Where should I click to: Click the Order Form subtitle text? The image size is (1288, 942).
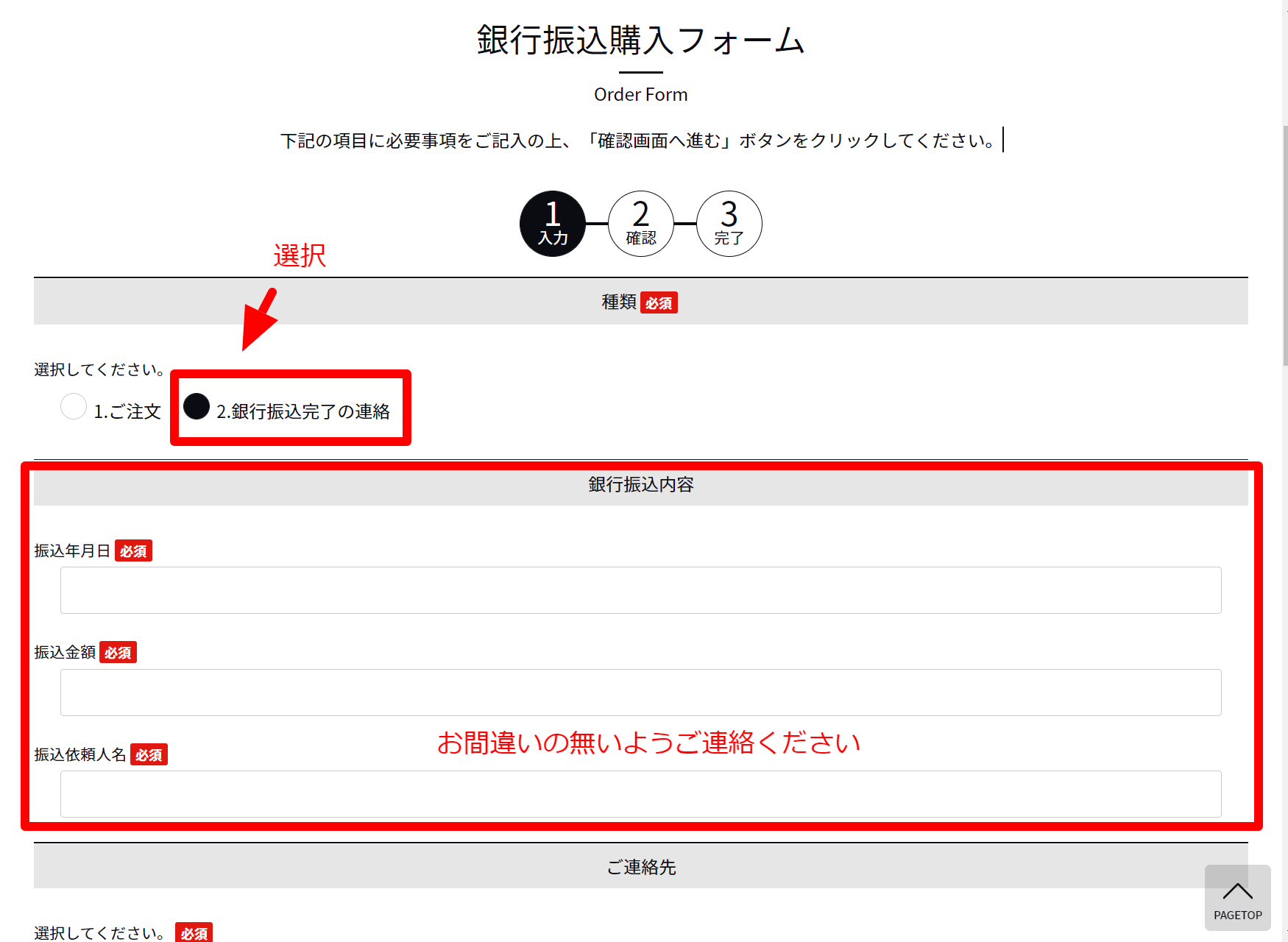click(640, 95)
